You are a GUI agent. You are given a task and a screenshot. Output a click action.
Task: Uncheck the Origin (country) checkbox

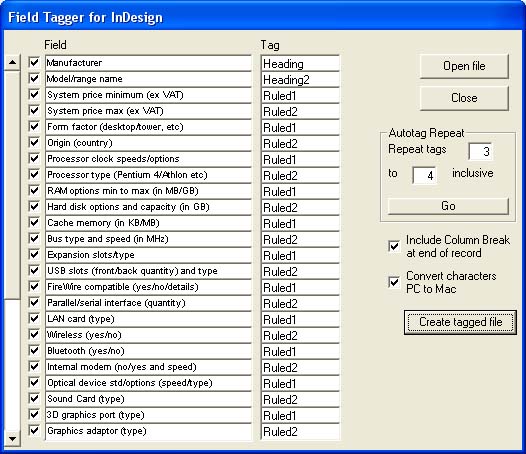(x=34, y=143)
